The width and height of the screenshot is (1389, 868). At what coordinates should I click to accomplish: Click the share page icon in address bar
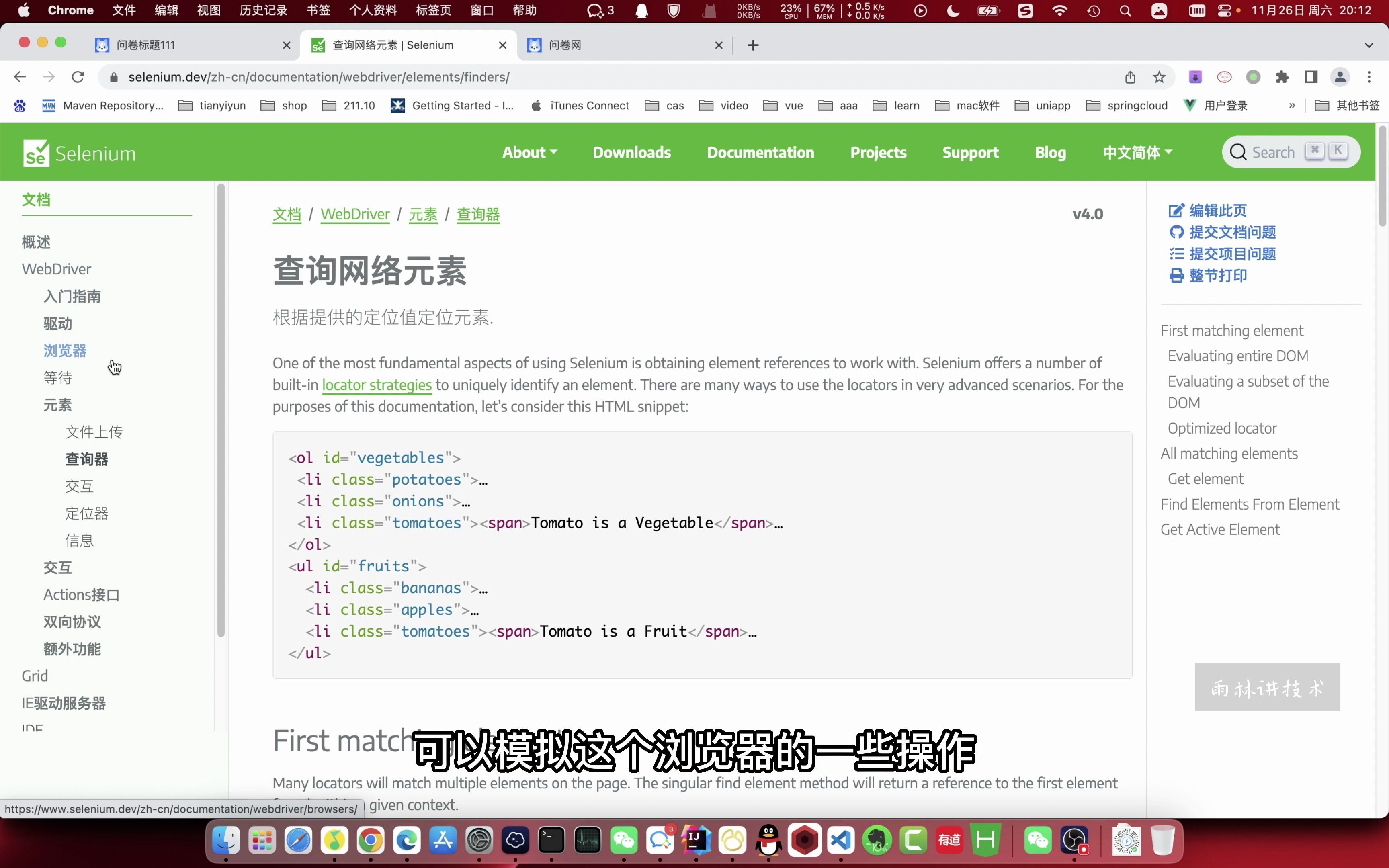(x=1129, y=77)
